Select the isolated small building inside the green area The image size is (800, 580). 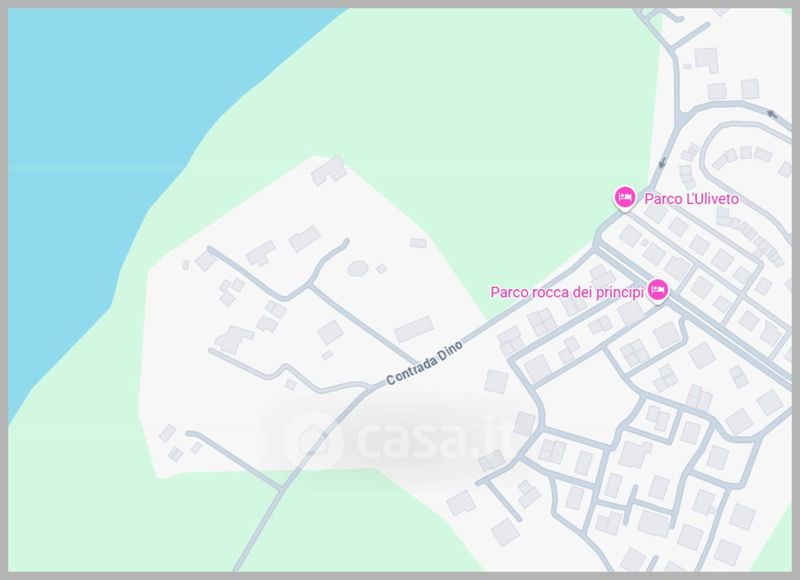pyautogui.click(x=418, y=243)
